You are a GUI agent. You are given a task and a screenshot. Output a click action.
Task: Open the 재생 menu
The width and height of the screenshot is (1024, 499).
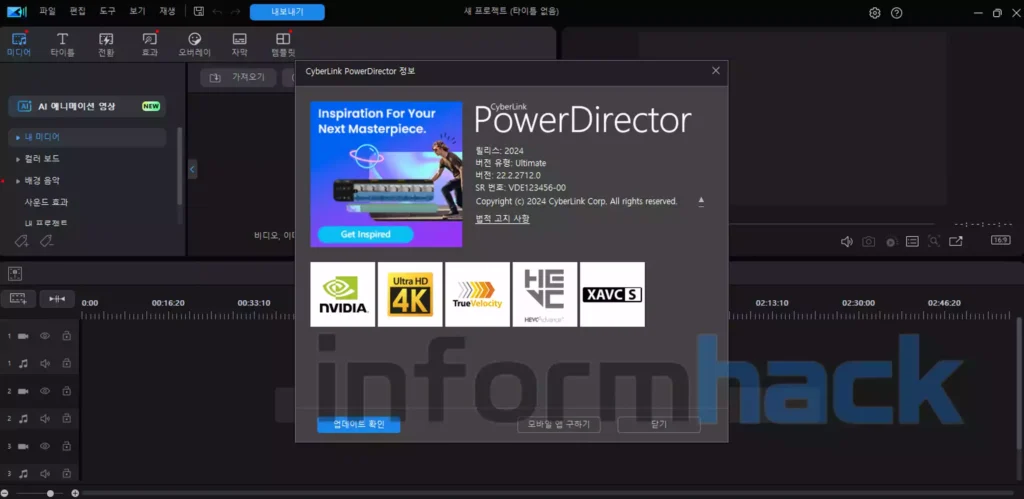pyautogui.click(x=167, y=12)
